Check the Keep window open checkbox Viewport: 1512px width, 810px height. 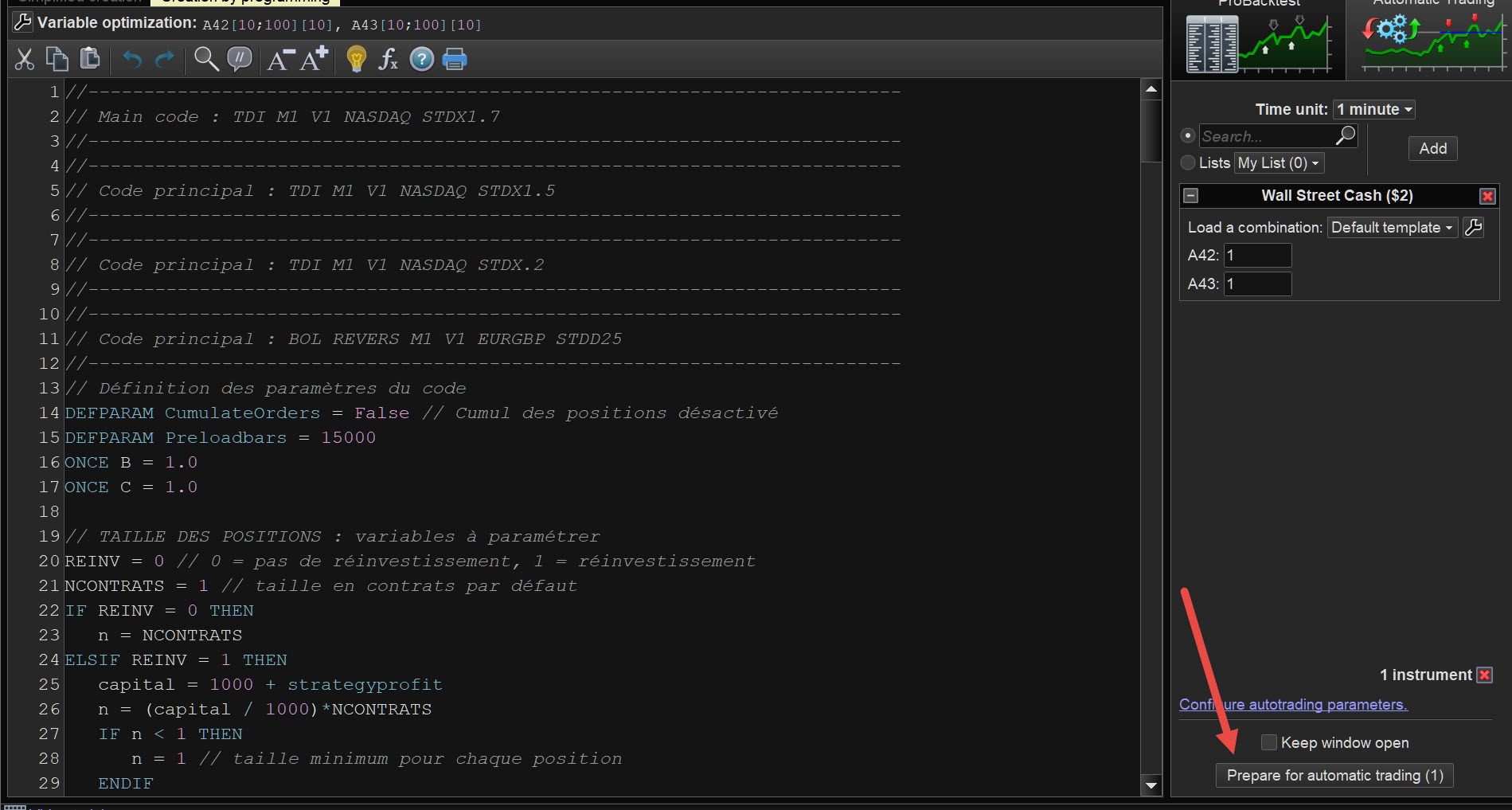pyautogui.click(x=1269, y=742)
